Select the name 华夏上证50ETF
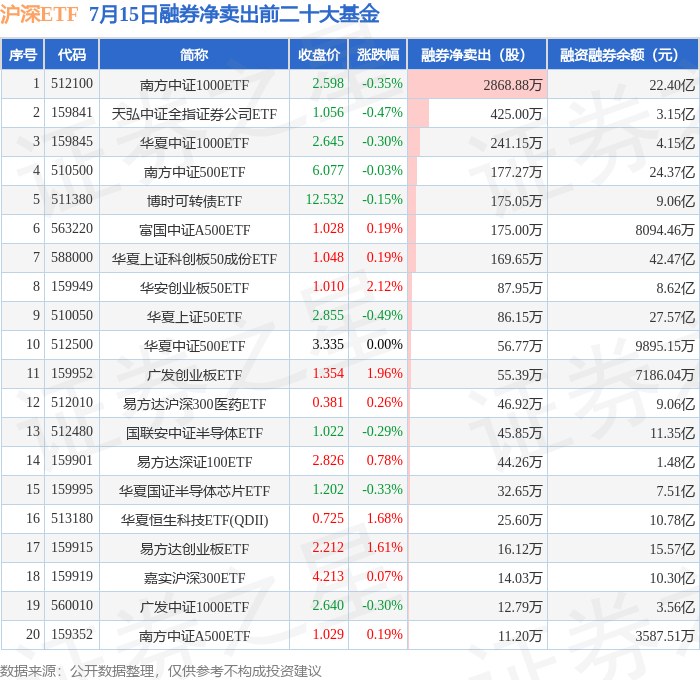 coord(194,317)
